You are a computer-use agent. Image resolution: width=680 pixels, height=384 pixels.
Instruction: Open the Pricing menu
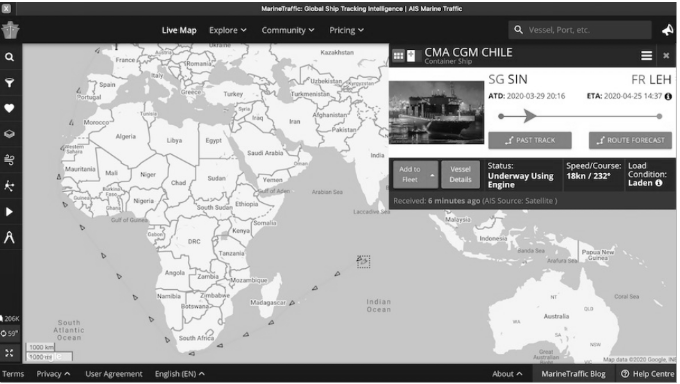[346, 30]
